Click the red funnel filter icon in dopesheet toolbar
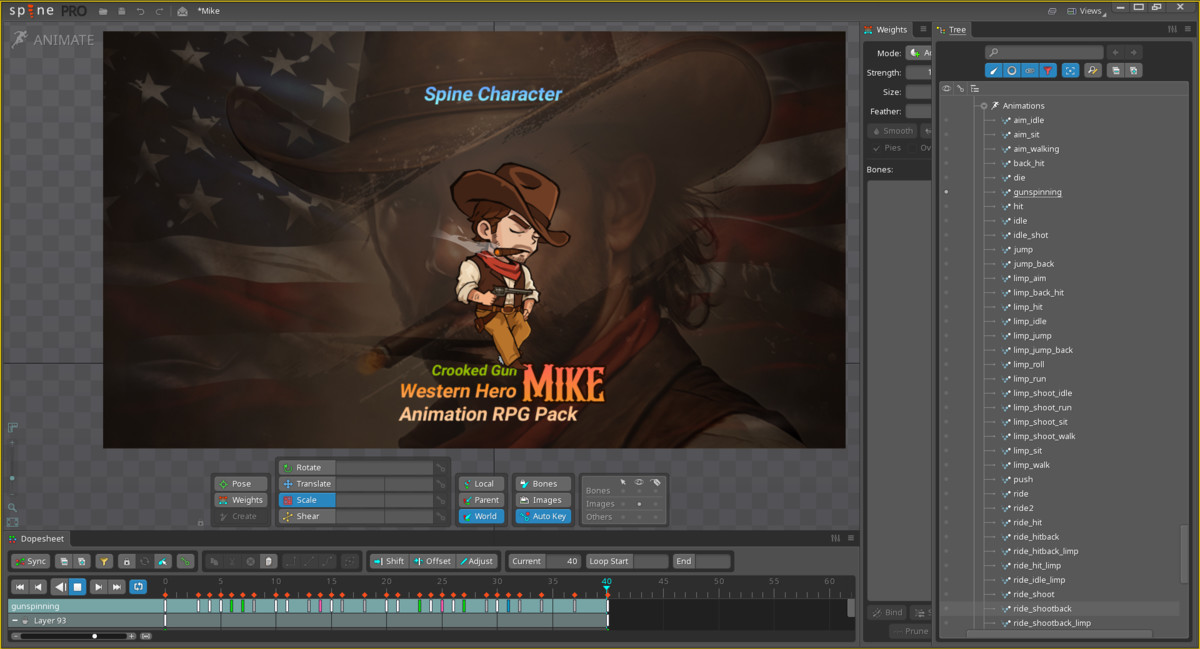The width and height of the screenshot is (1200, 649). click(x=104, y=561)
